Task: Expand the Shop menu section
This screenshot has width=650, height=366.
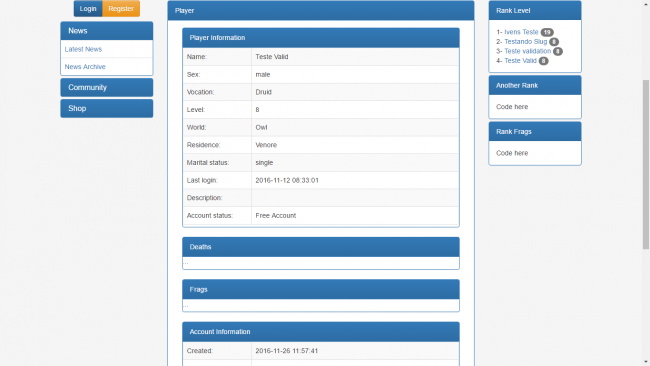Action: [x=107, y=108]
